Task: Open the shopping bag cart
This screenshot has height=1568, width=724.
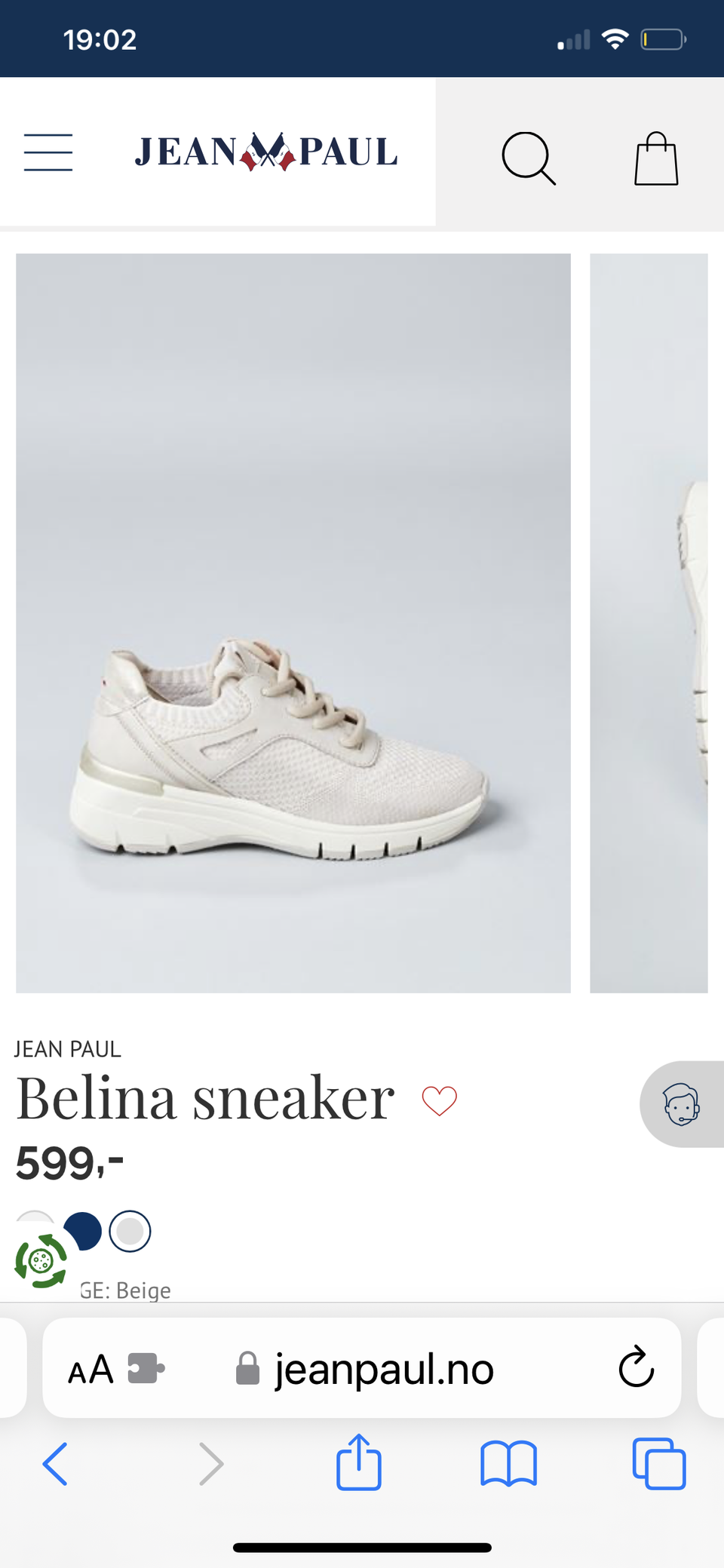Action: (x=656, y=158)
